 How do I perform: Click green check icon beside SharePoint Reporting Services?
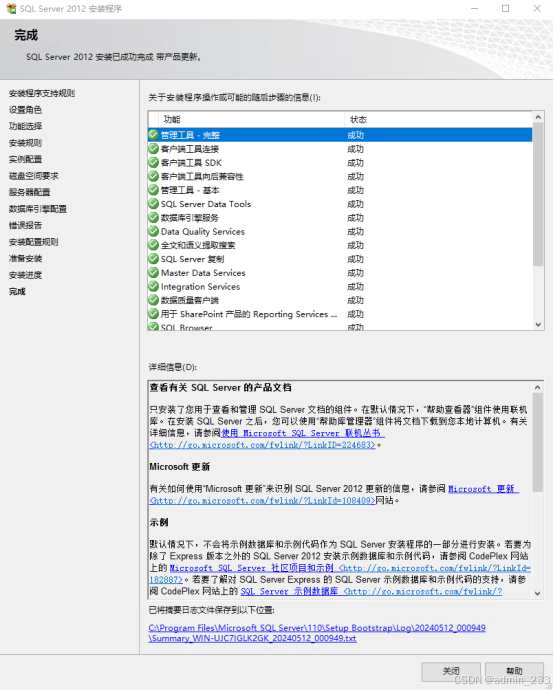click(x=153, y=314)
